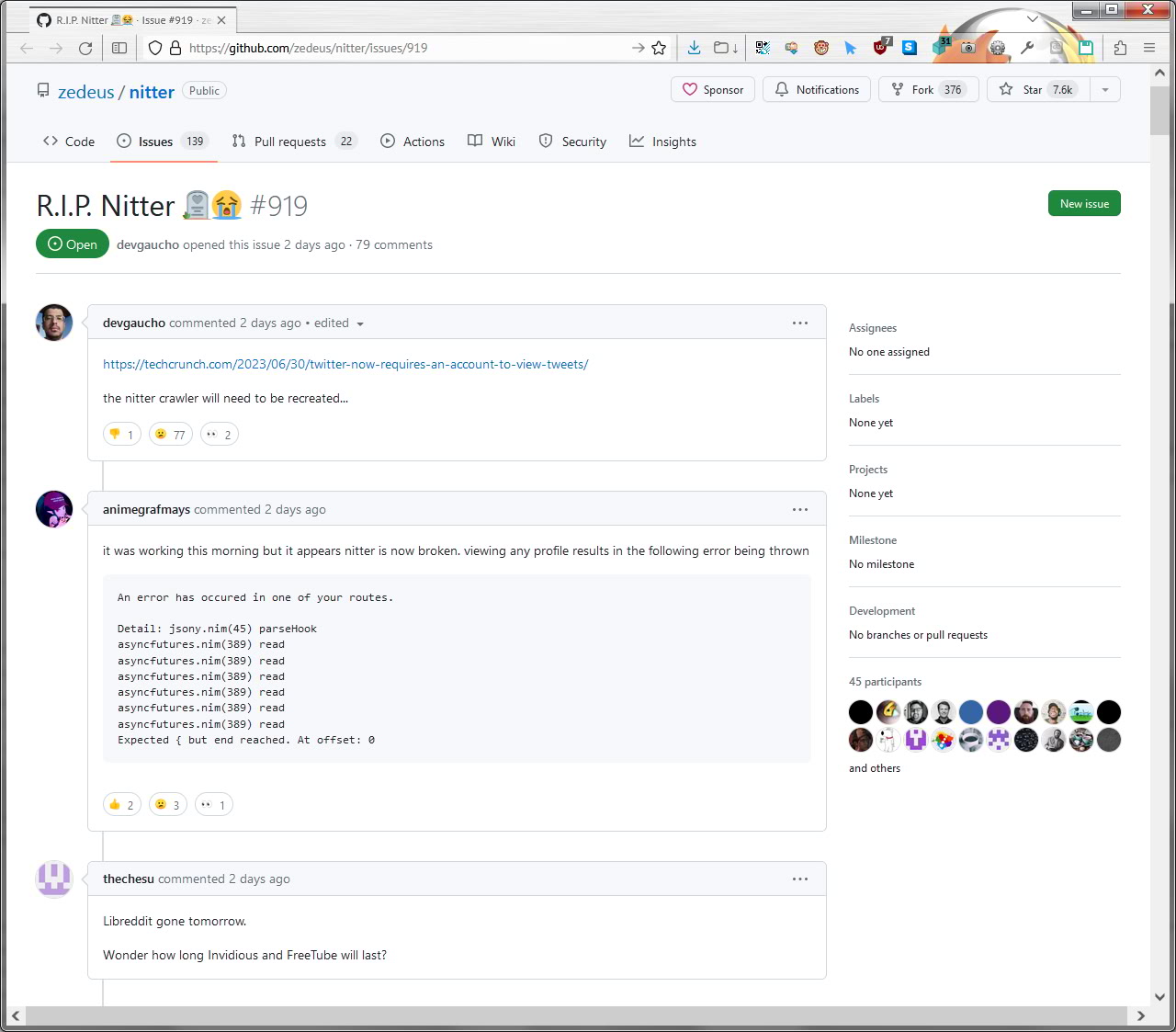Screen dimensions: 1176x1032
Task: Open the puzzle-piece Extensions menu
Action: (x=1120, y=48)
